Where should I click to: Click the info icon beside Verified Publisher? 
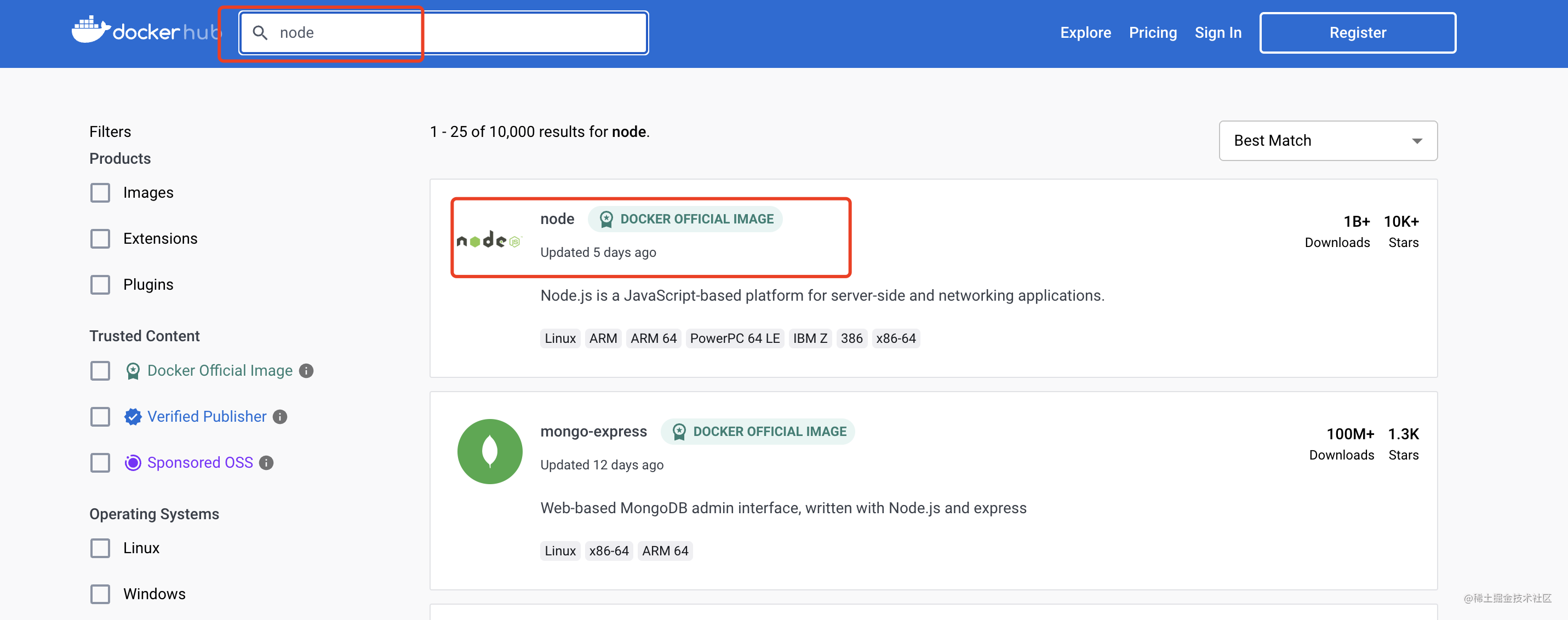tap(280, 417)
